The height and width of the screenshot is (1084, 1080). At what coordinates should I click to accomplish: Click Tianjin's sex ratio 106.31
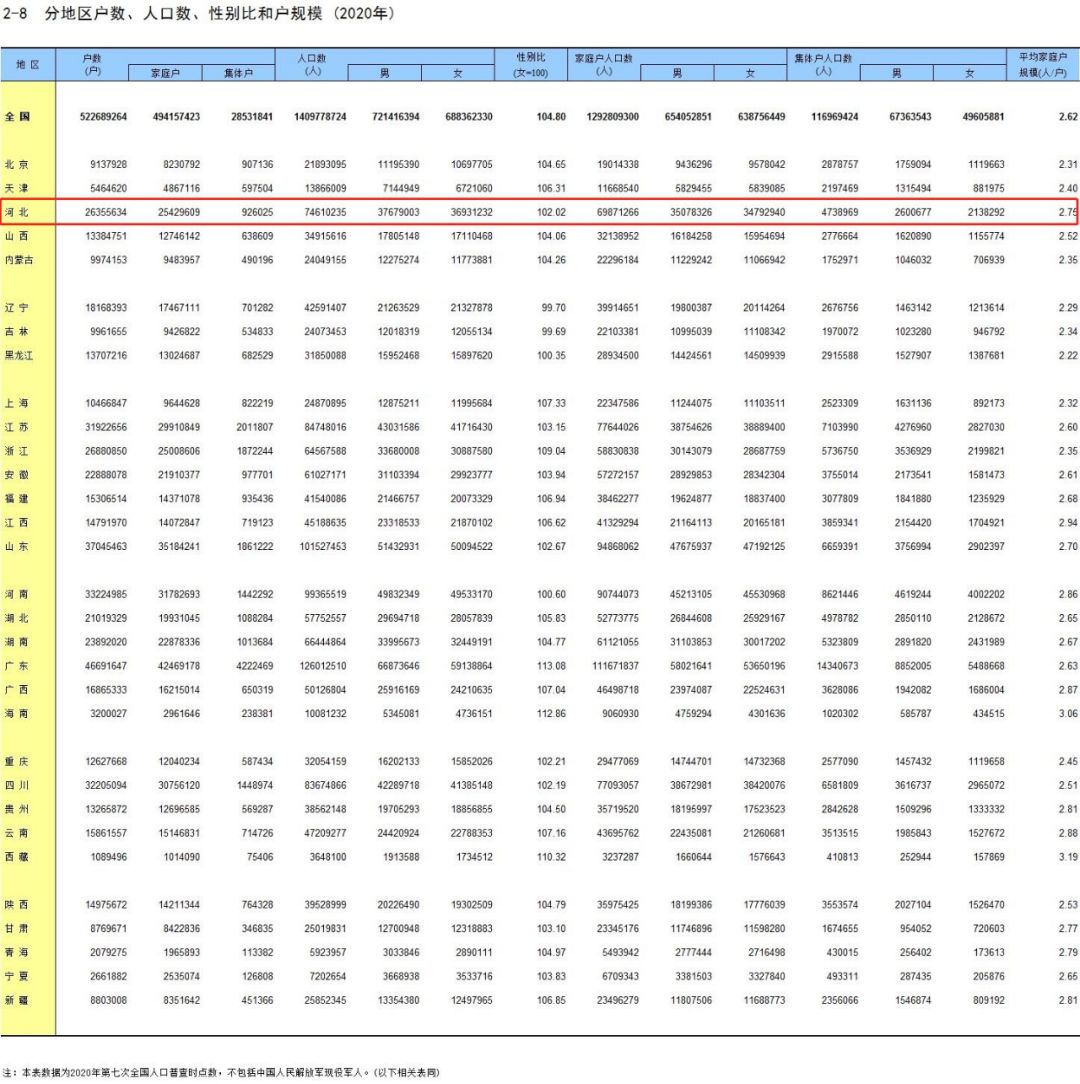click(550, 188)
